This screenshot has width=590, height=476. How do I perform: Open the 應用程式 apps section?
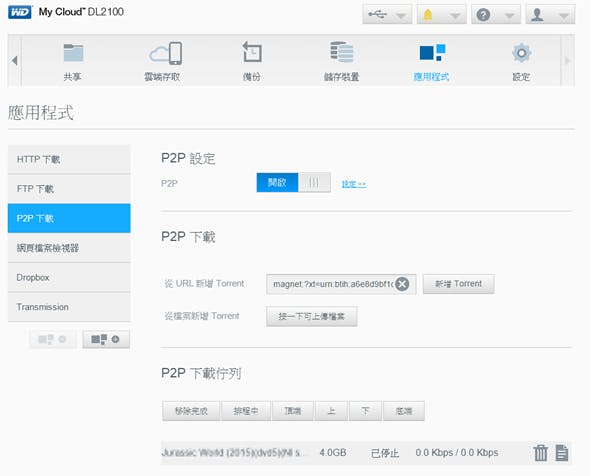pyautogui.click(x=431, y=61)
